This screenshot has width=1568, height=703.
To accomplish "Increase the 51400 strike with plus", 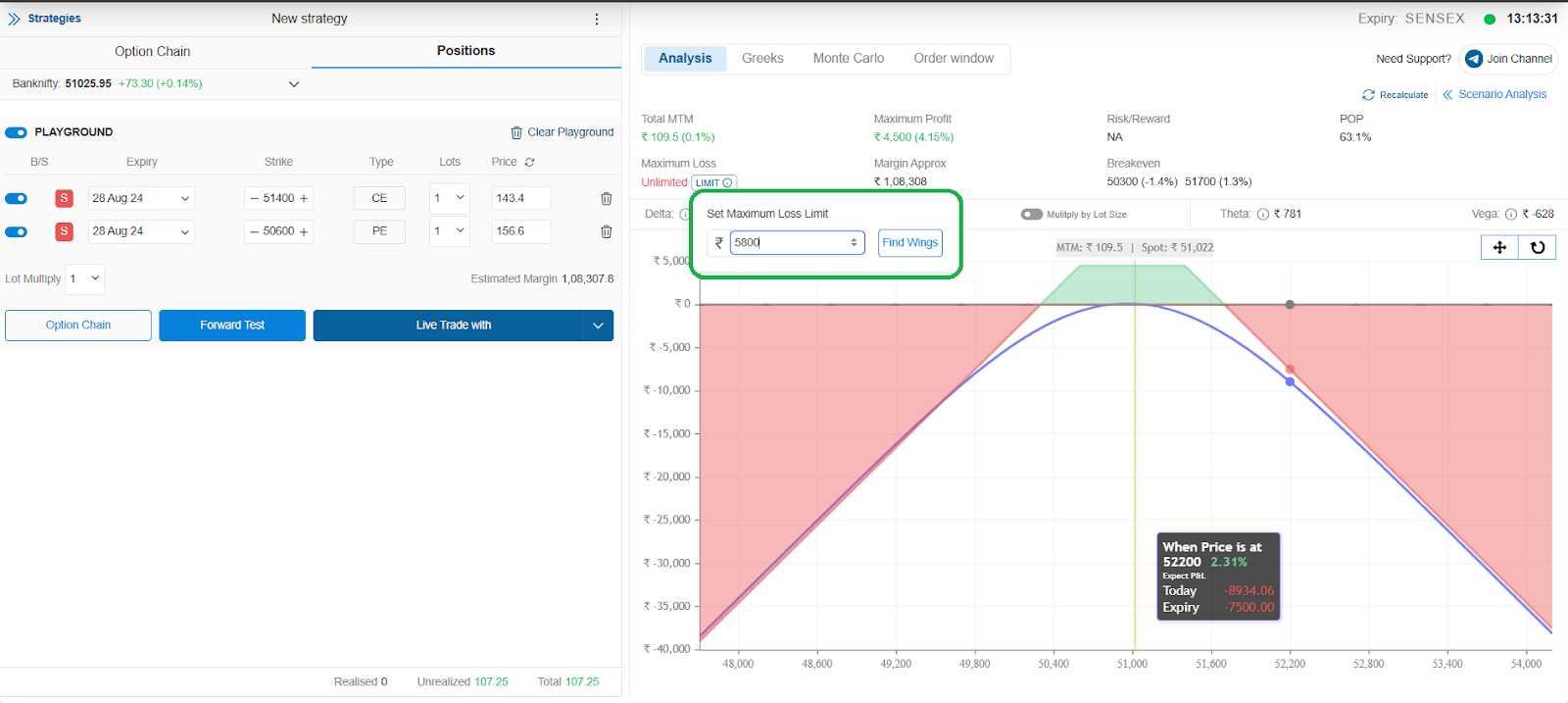I will pyautogui.click(x=304, y=198).
